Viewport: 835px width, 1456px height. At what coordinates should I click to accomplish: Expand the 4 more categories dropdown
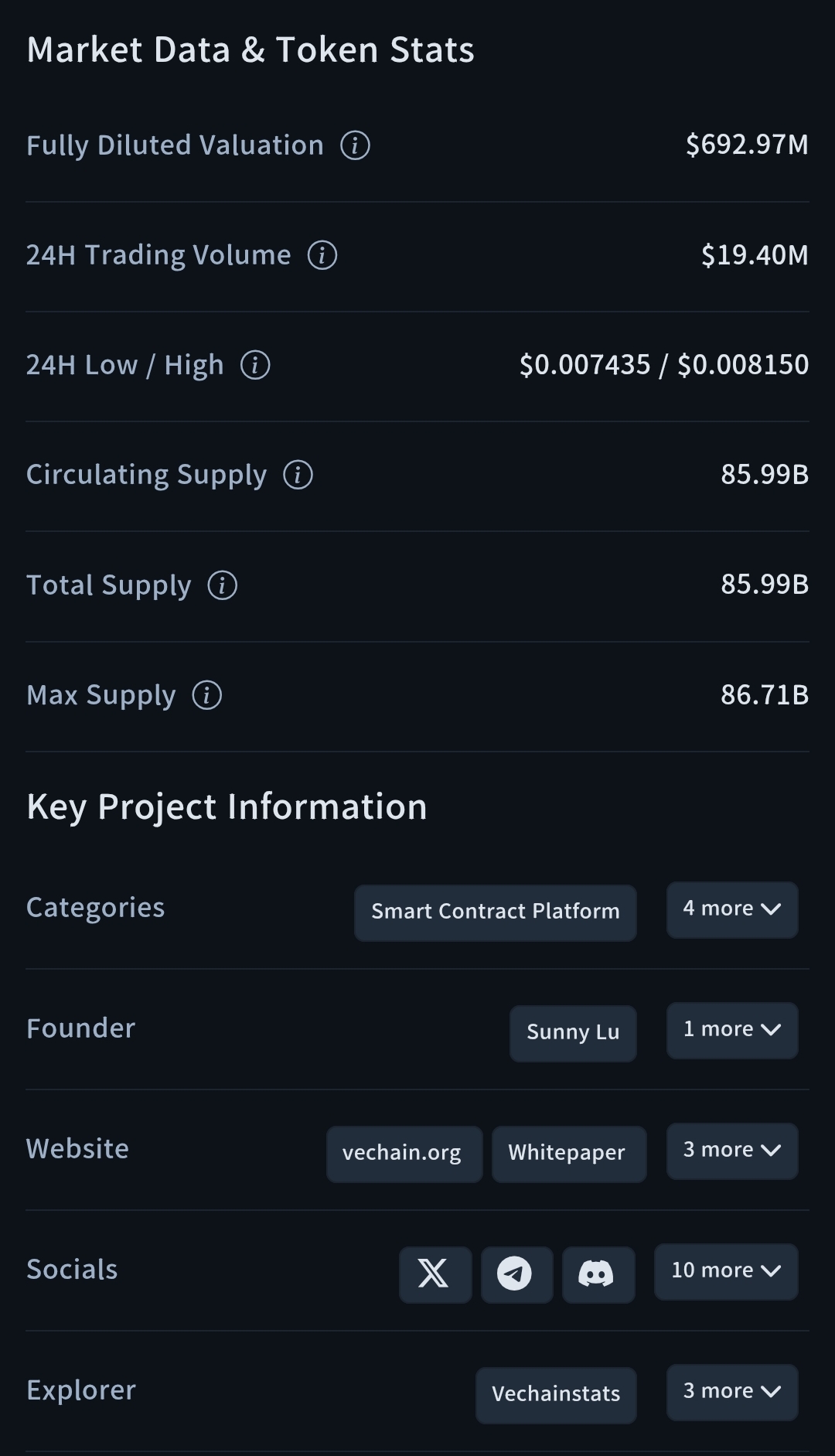(x=731, y=909)
